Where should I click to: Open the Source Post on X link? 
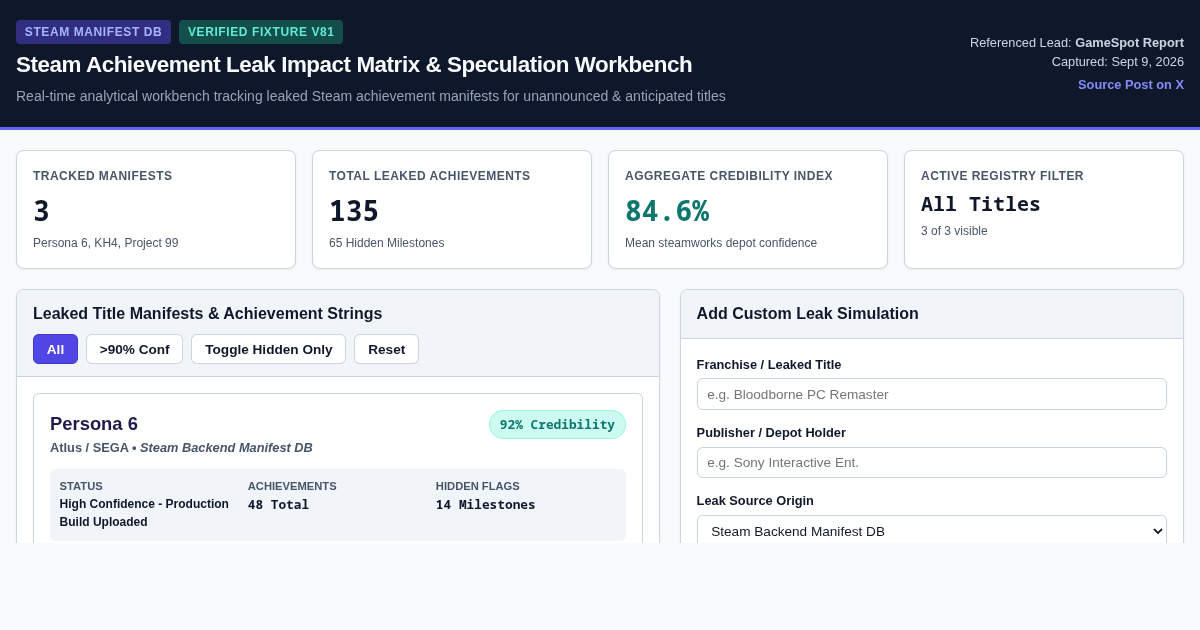1130,85
